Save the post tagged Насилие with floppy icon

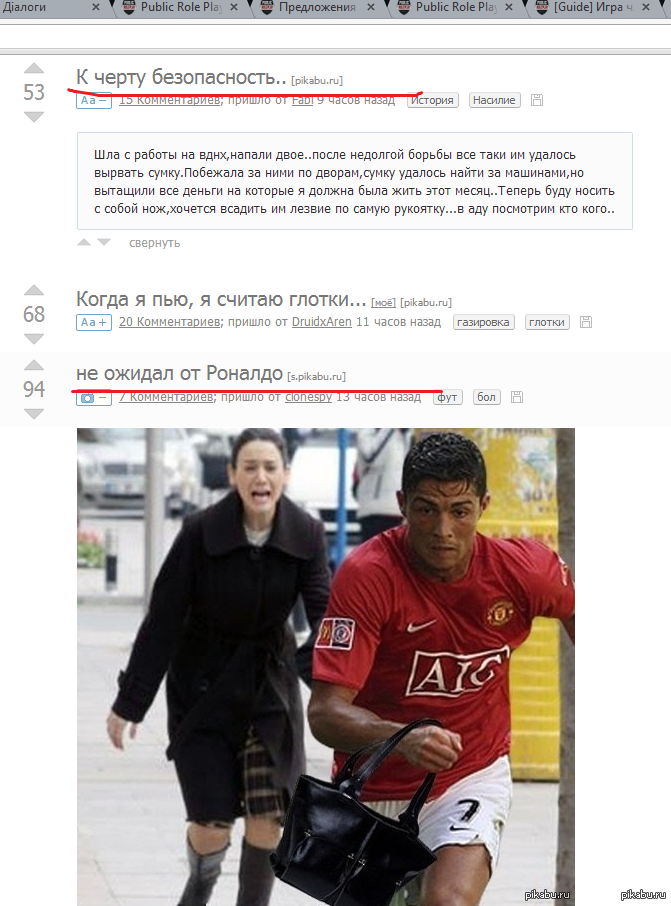tap(537, 100)
